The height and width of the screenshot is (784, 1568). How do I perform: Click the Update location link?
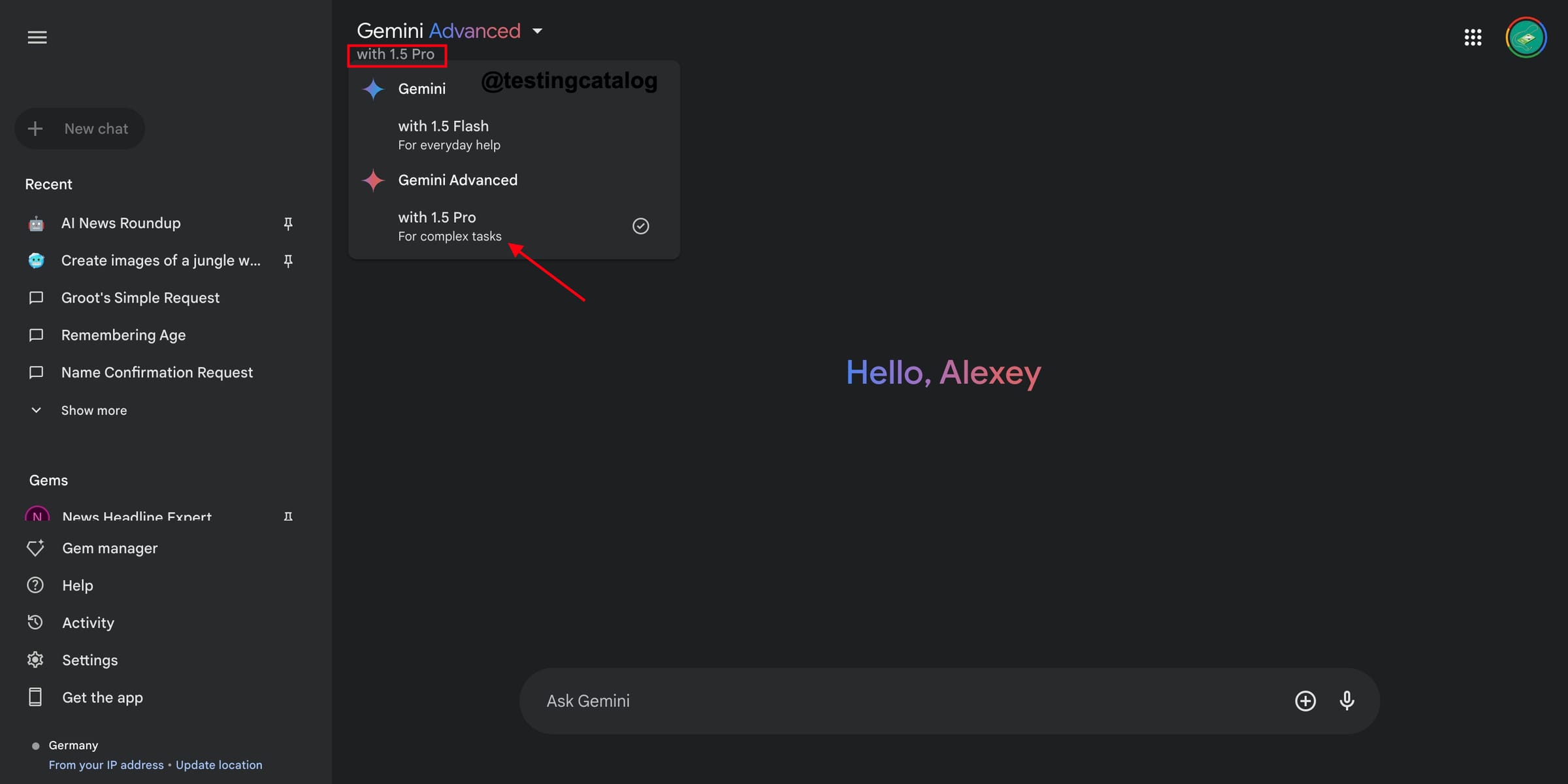(x=219, y=764)
